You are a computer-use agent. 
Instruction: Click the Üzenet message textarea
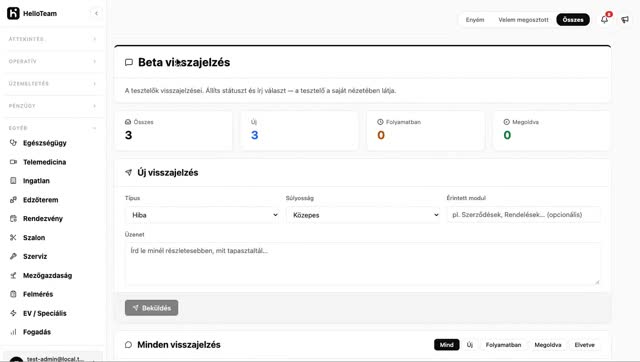(x=363, y=264)
